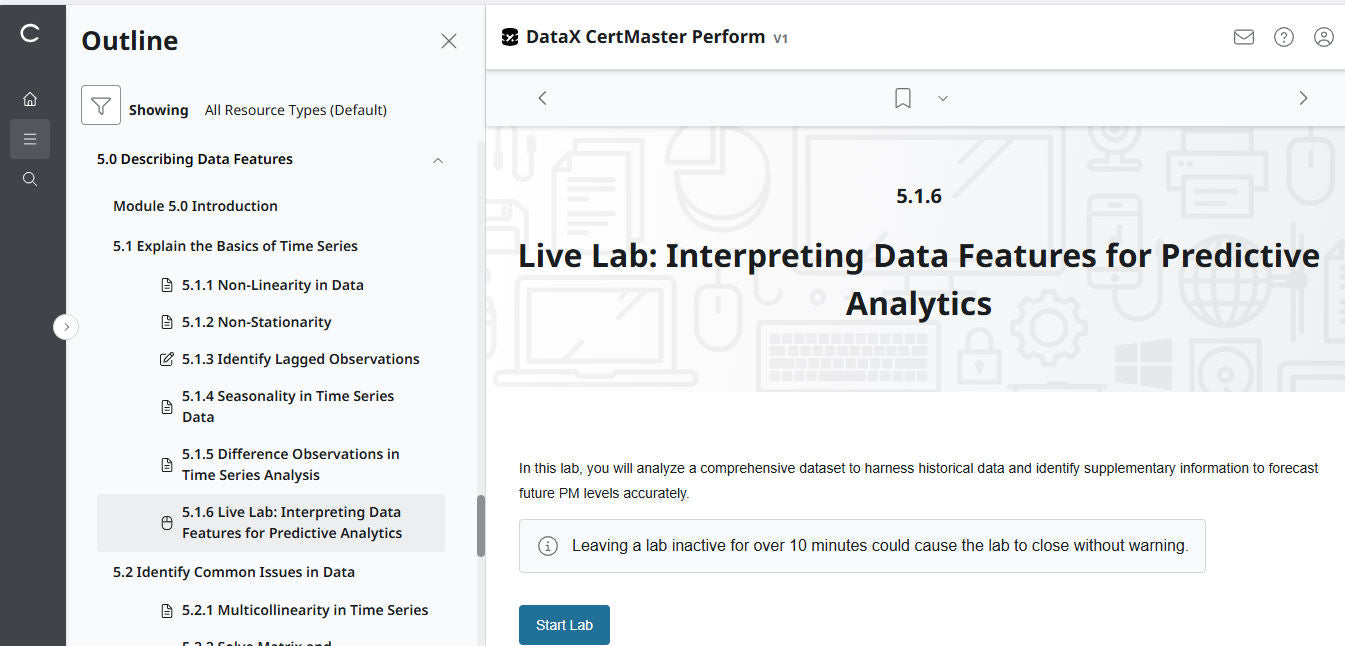Viewport: 1345px width, 646px height.
Task: Expand the sidebar with the round arrow
Action: click(x=66, y=326)
